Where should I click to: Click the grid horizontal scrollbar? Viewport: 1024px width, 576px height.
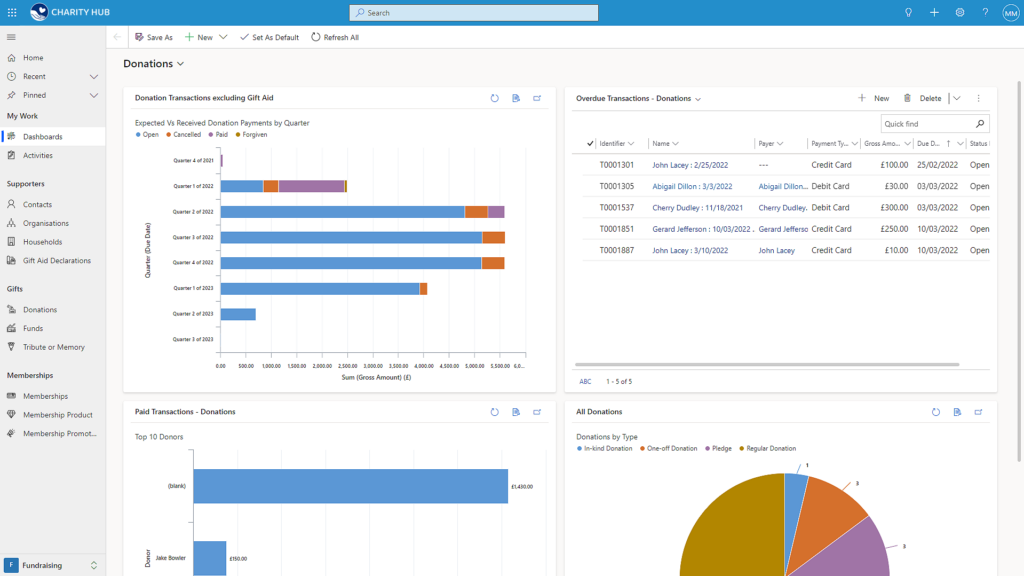click(x=767, y=364)
